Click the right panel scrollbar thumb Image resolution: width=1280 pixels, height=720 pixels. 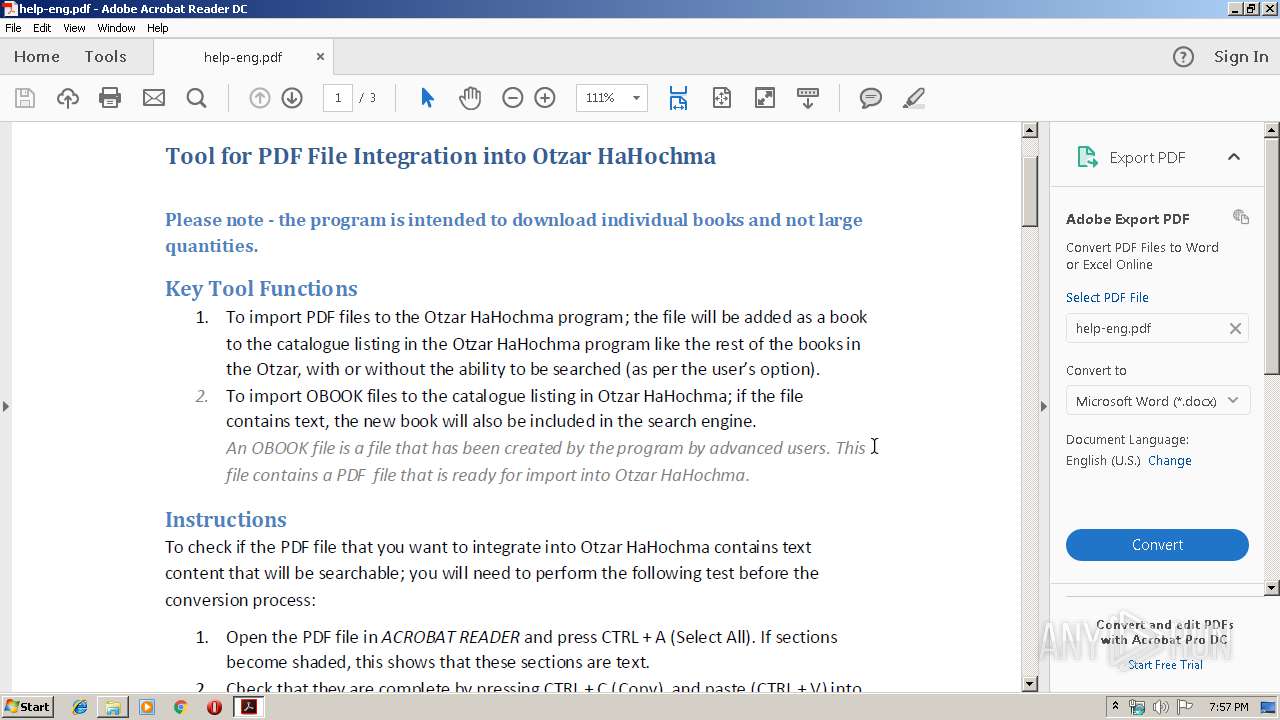click(x=1272, y=255)
